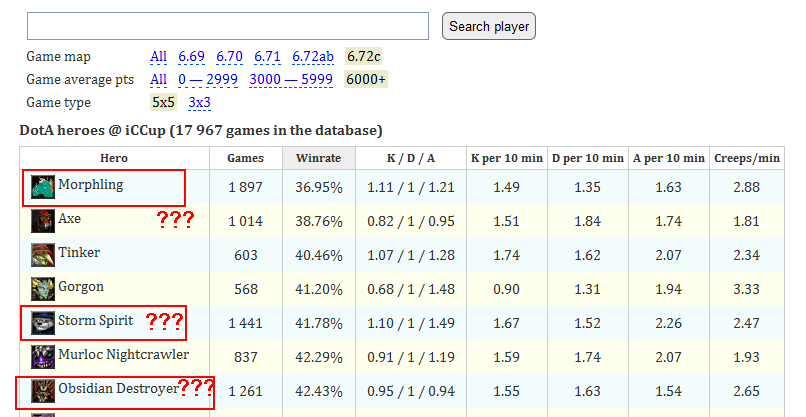806x417 pixels.
Task: Click Murloc Nightcrawler's winrate 42.29%
Action: (x=319, y=357)
